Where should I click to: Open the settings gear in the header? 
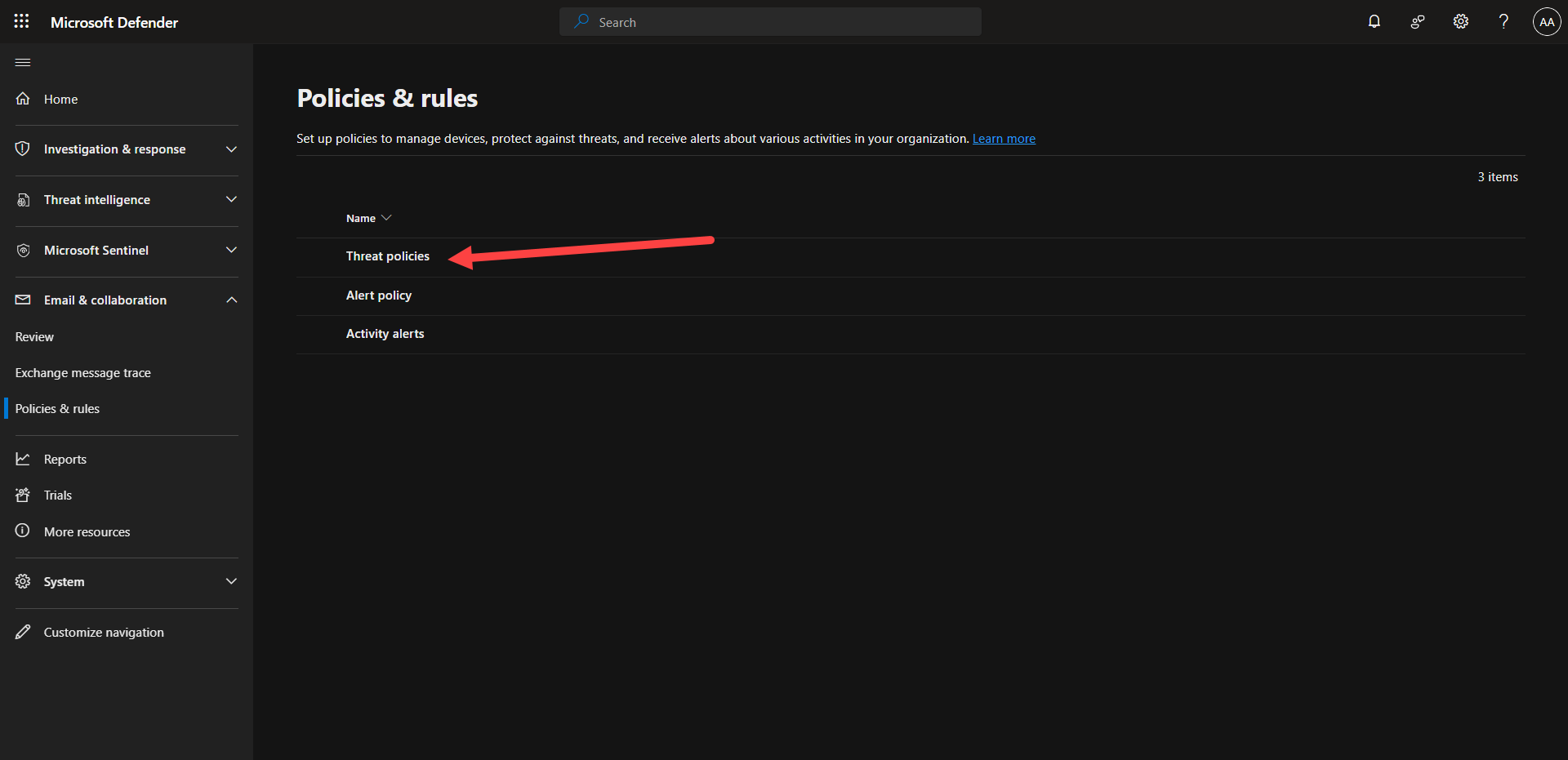coord(1460,22)
